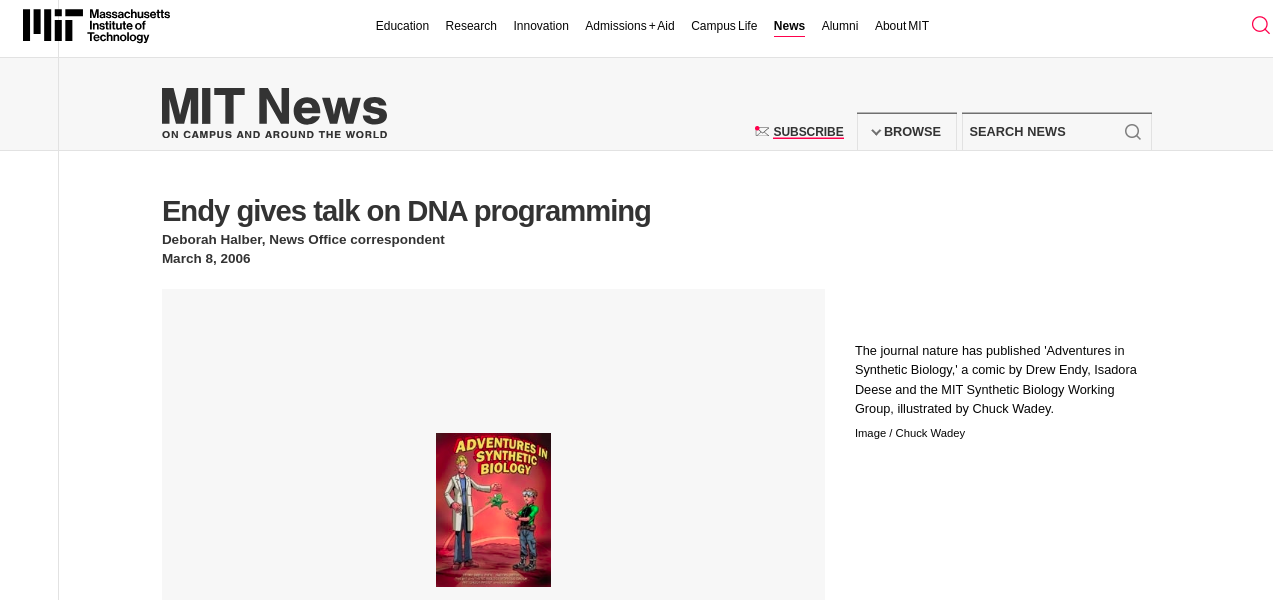Expand the Browse dropdown chevron
The width and height of the screenshot is (1273, 600).
pos(876,132)
